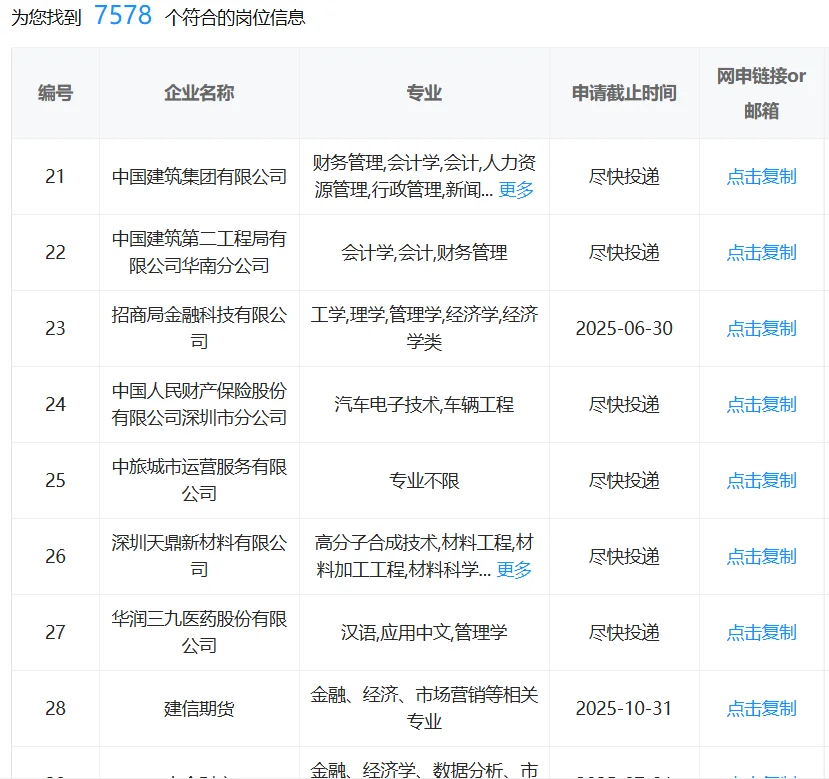Image resolution: width=829 pixels, height=779 pixels.
Task: Select company name 中旅城市运营服务有限公司
Action: tap(199, 481)
